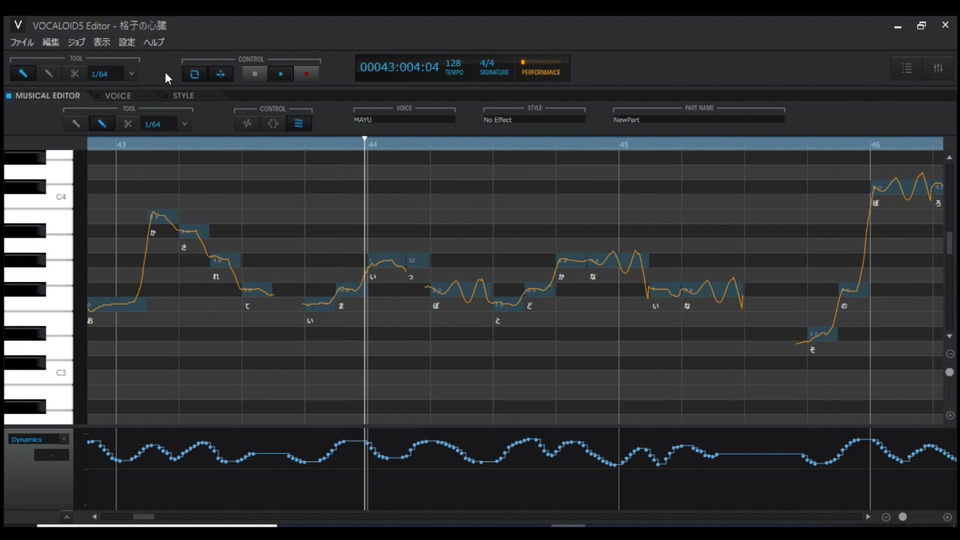Toggle the waveform display control

point(247,124)
